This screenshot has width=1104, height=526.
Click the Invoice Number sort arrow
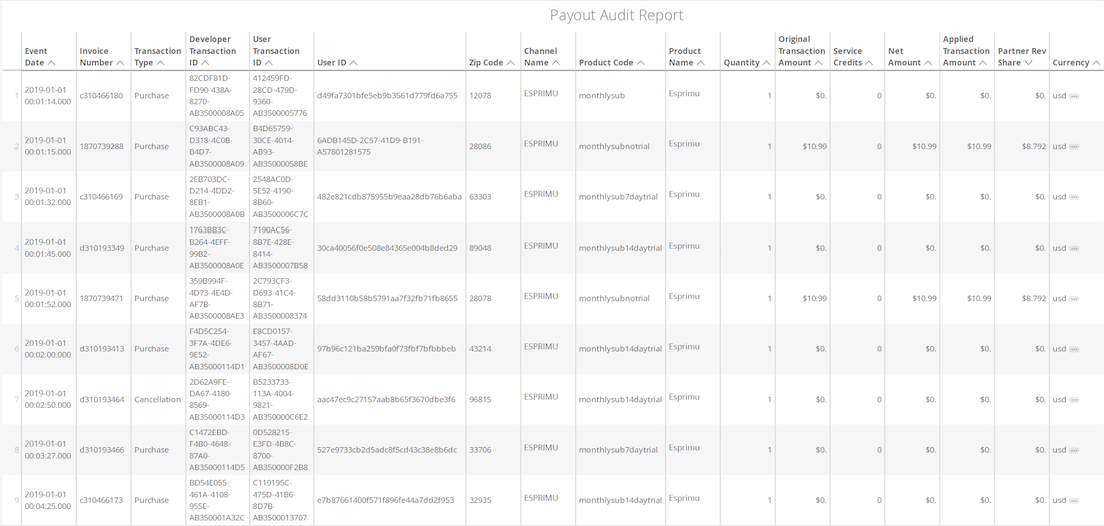point(120,63)
